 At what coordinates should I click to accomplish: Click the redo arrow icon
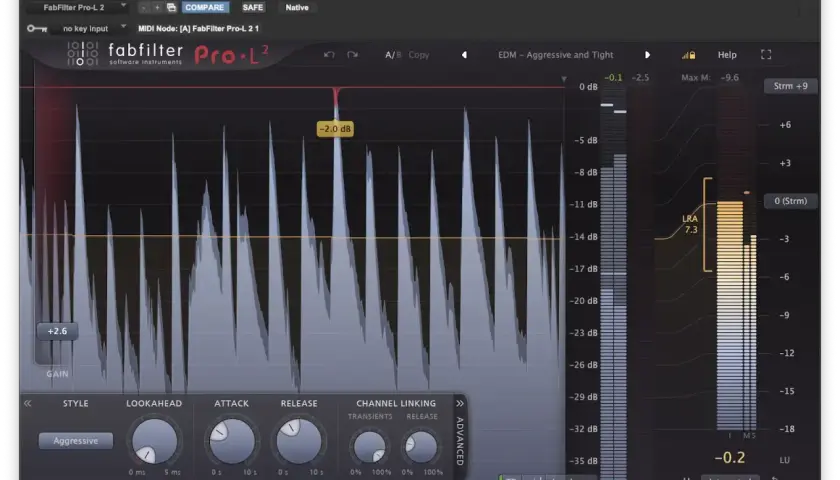(352, 55)
